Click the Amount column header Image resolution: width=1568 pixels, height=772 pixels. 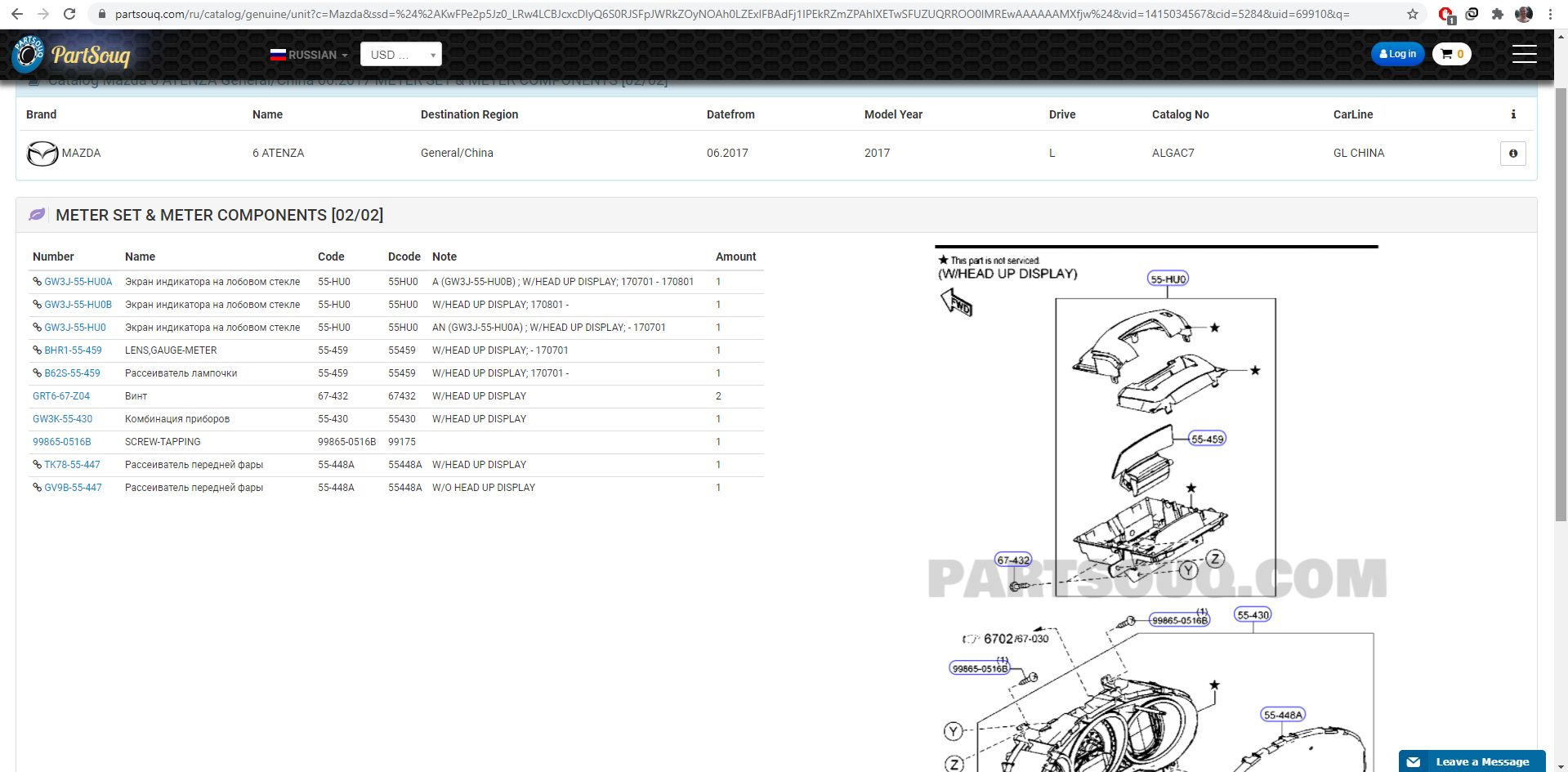(735, 257)
